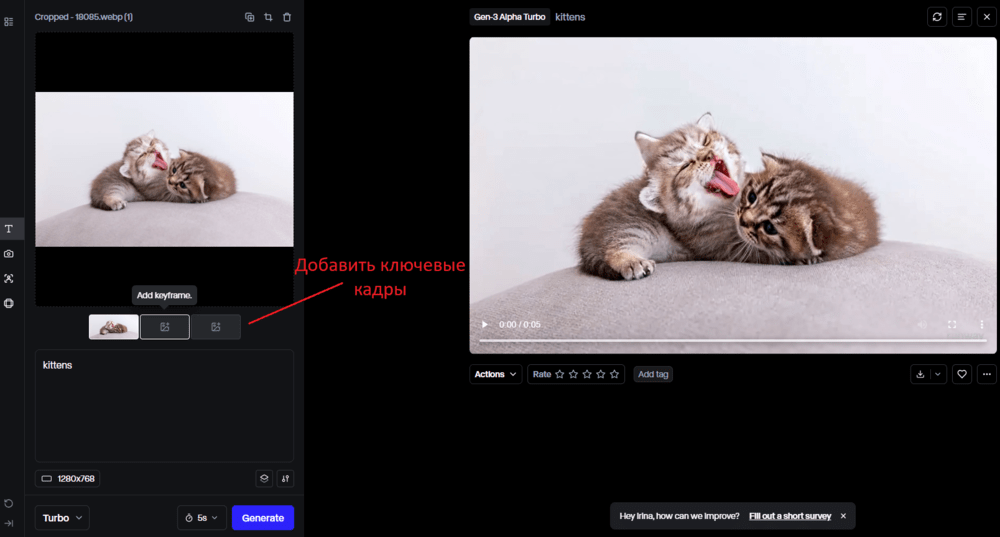Click the crop image icon
This screenshot has width=1000, height=537.
point(268,17)
